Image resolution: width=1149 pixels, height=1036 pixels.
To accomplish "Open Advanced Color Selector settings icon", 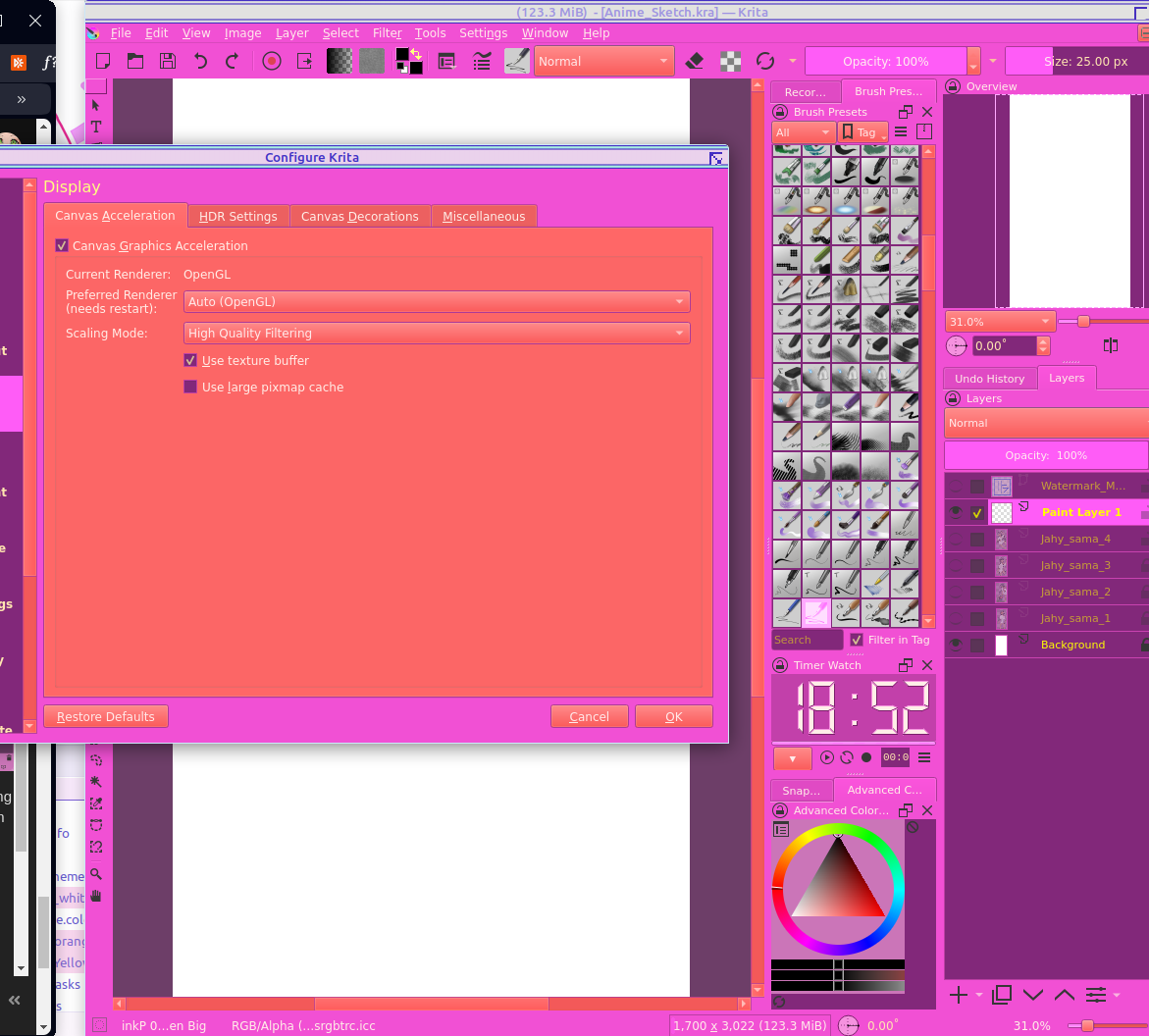I will pos(781,830).
